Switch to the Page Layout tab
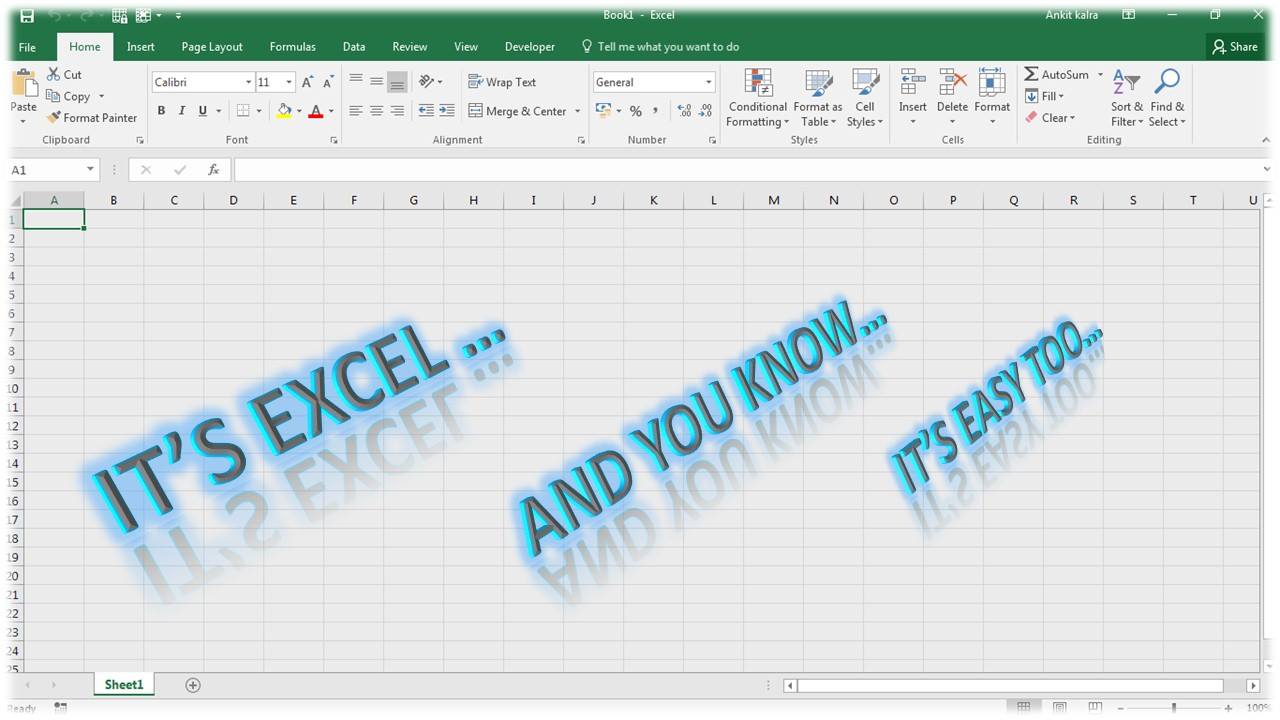Image resolution: width=1280 pixels, height=720 pixels. point(212,47)
